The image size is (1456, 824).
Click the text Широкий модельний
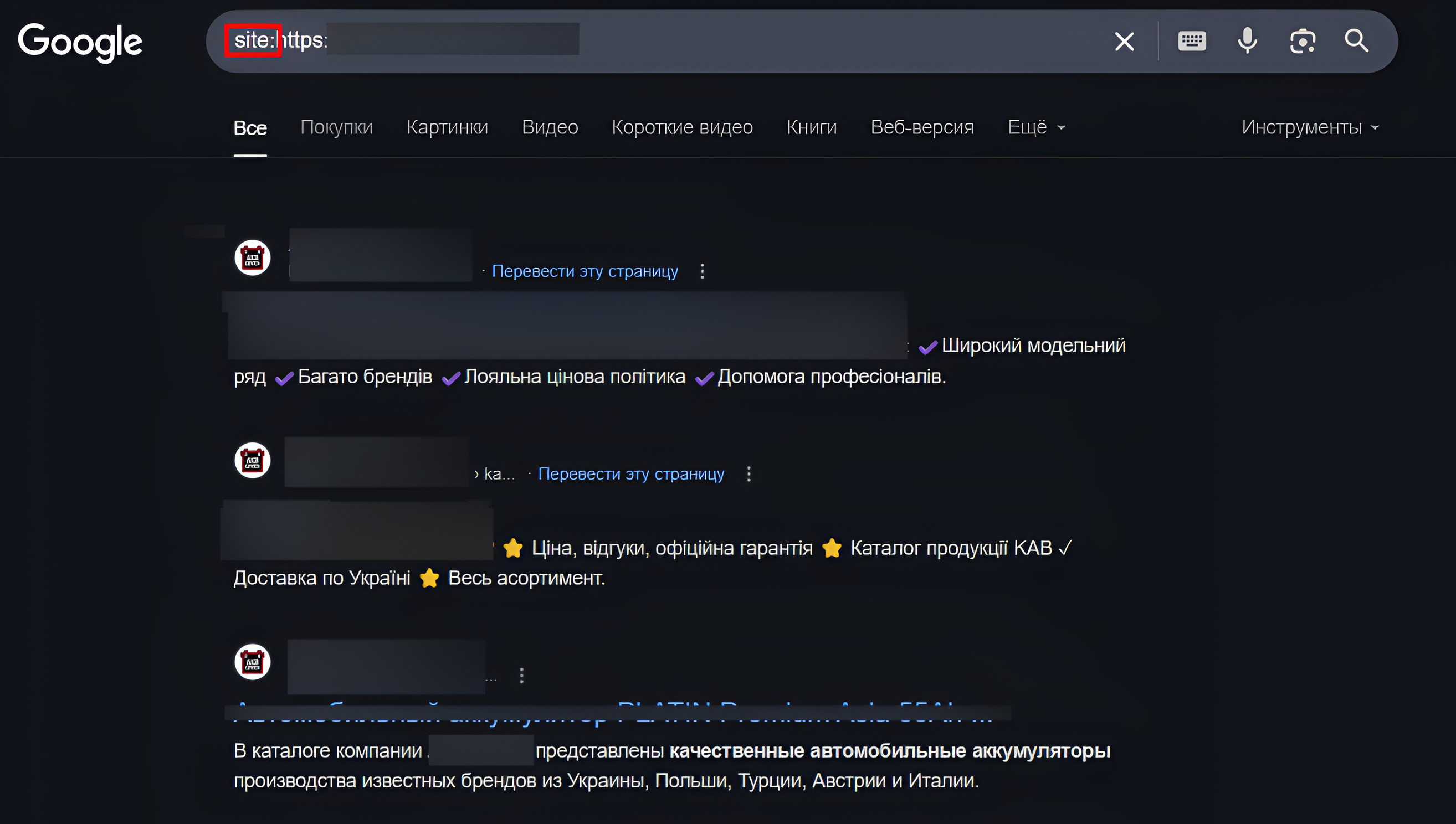pyautogui.click(x=1034, y=345)
